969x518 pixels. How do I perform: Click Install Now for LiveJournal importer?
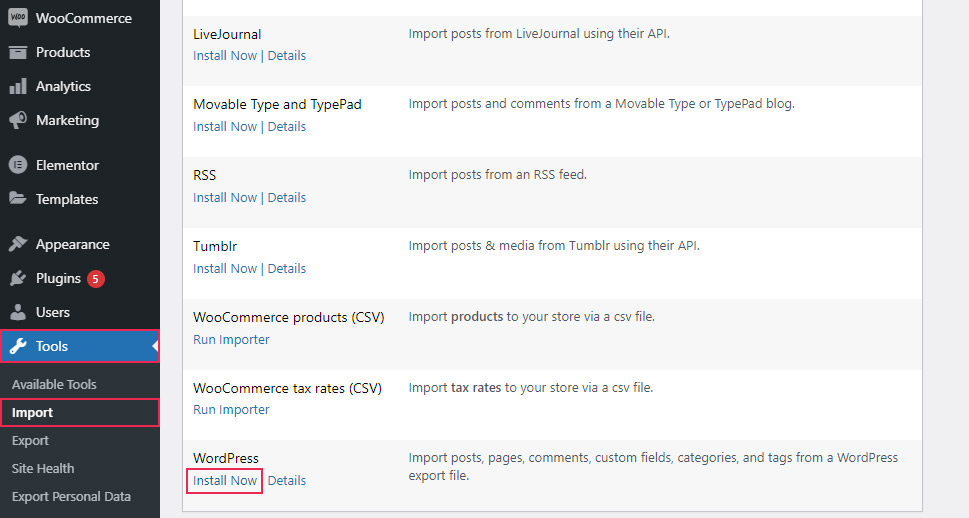(x=225, y=56)
